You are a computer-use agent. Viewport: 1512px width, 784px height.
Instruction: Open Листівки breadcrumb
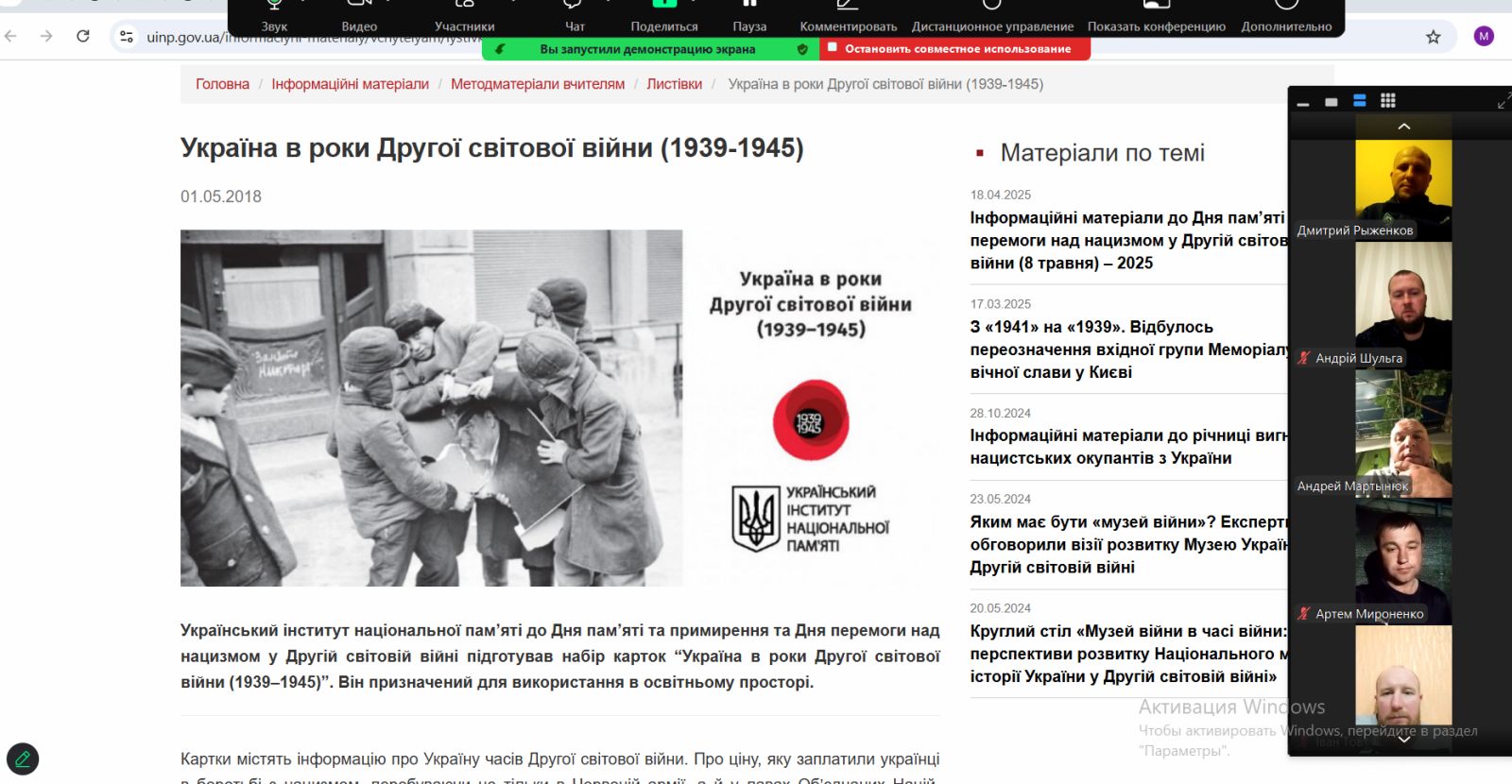click(674, 84)
